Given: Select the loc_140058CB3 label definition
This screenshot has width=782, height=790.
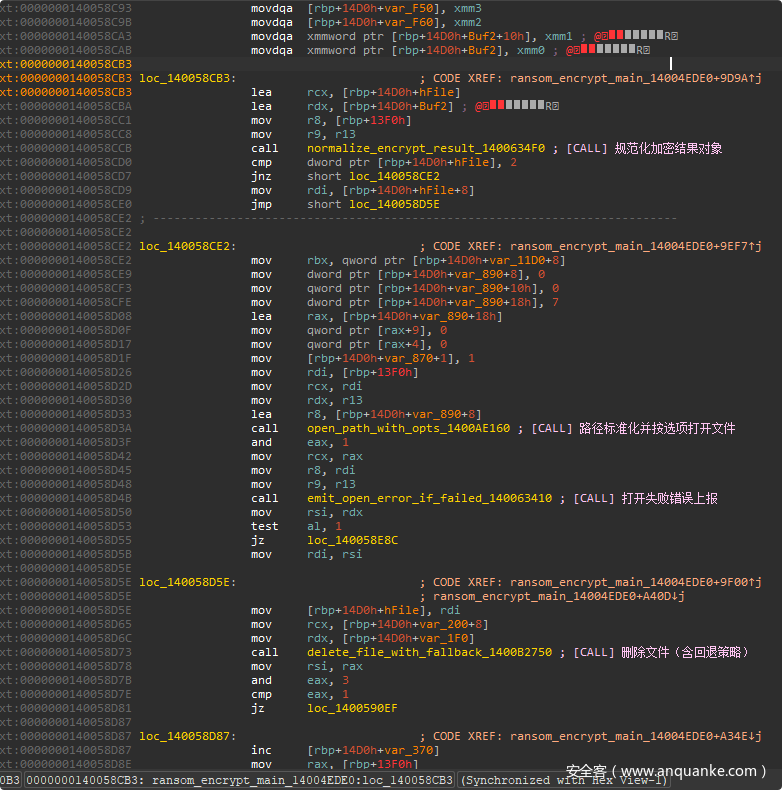Looking at the screenshot, I should (187, 78).
